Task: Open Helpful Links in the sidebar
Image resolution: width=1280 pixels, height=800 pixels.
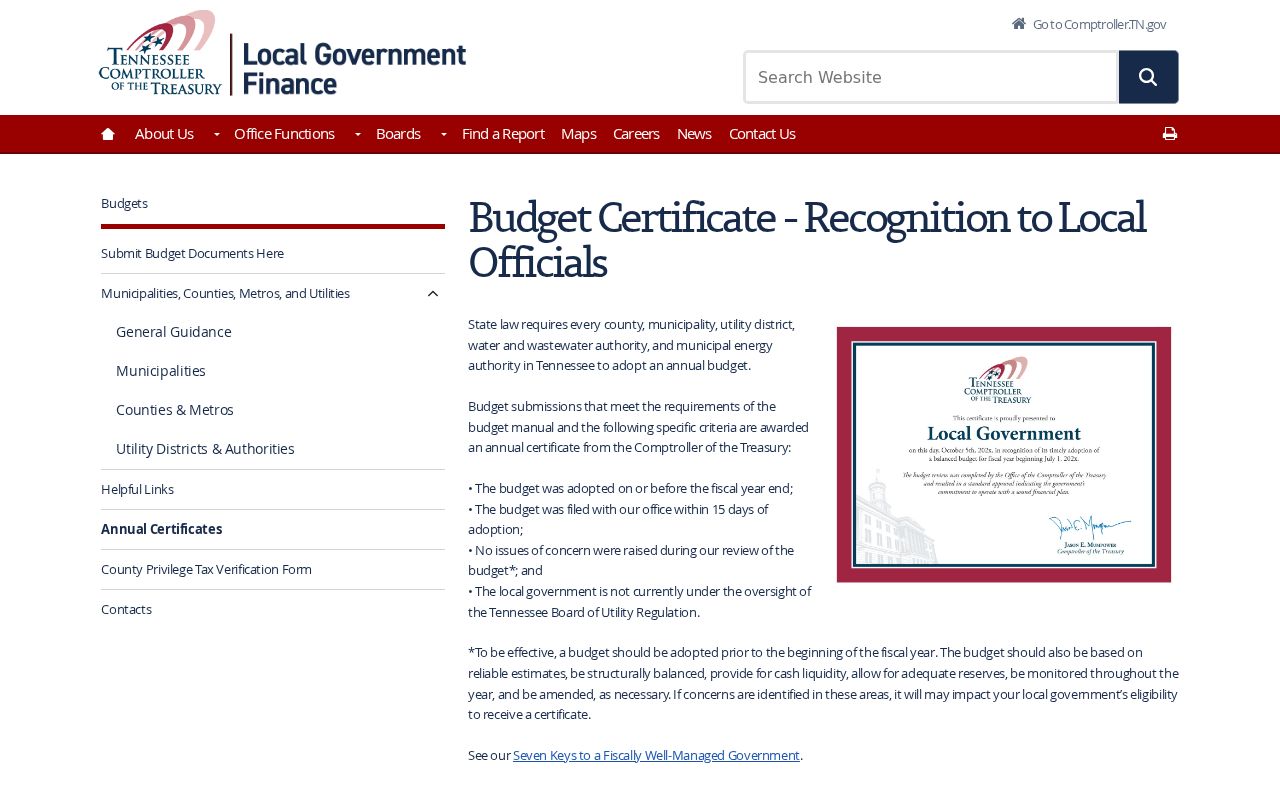Action: (137, 490)
